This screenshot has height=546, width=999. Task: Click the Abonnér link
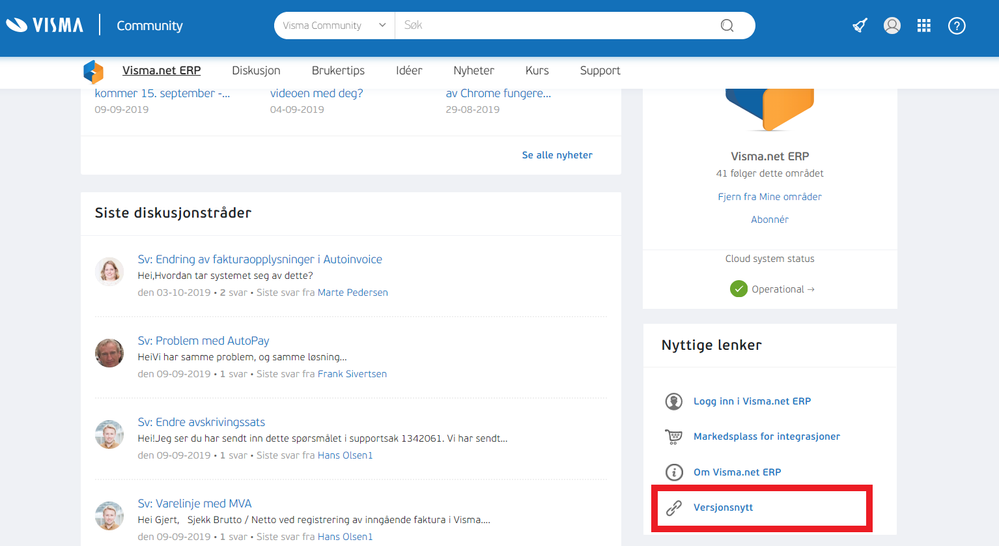(x=770, y=219)
